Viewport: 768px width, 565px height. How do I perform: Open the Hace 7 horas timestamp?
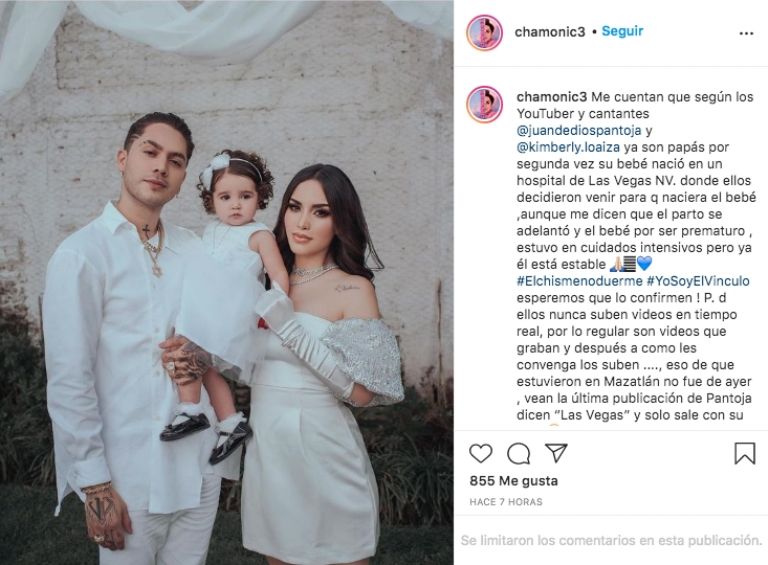(x=506, y=502)
